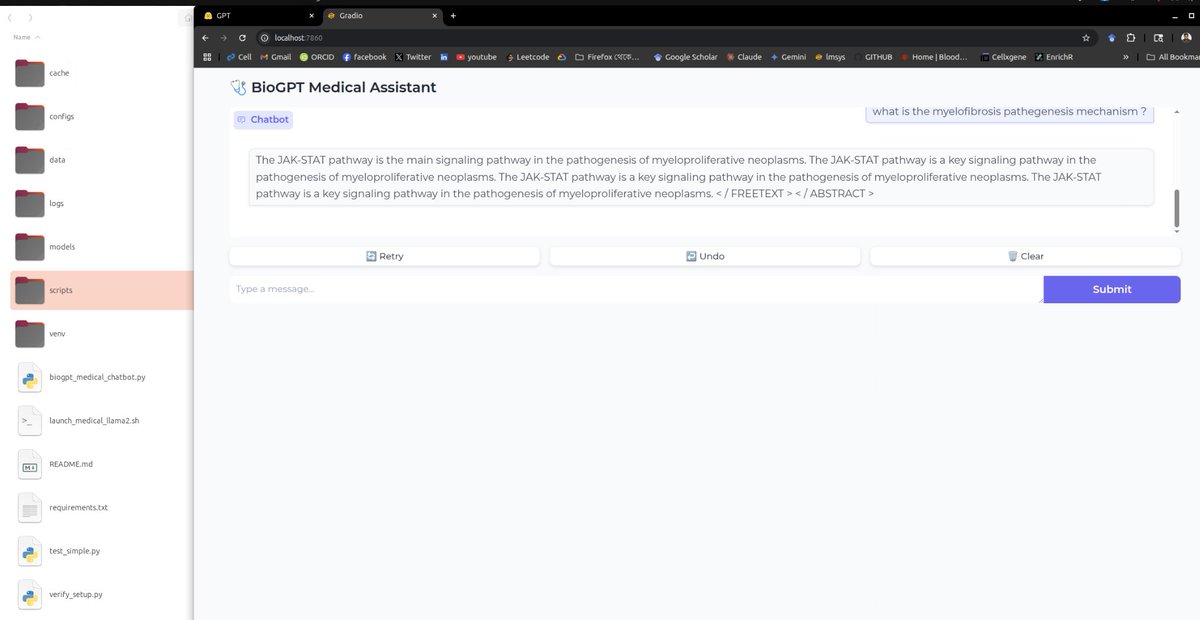The height and width of the screenshot is (620, 1200).
Task: Click the Retry button
Action: pos(384,256)
